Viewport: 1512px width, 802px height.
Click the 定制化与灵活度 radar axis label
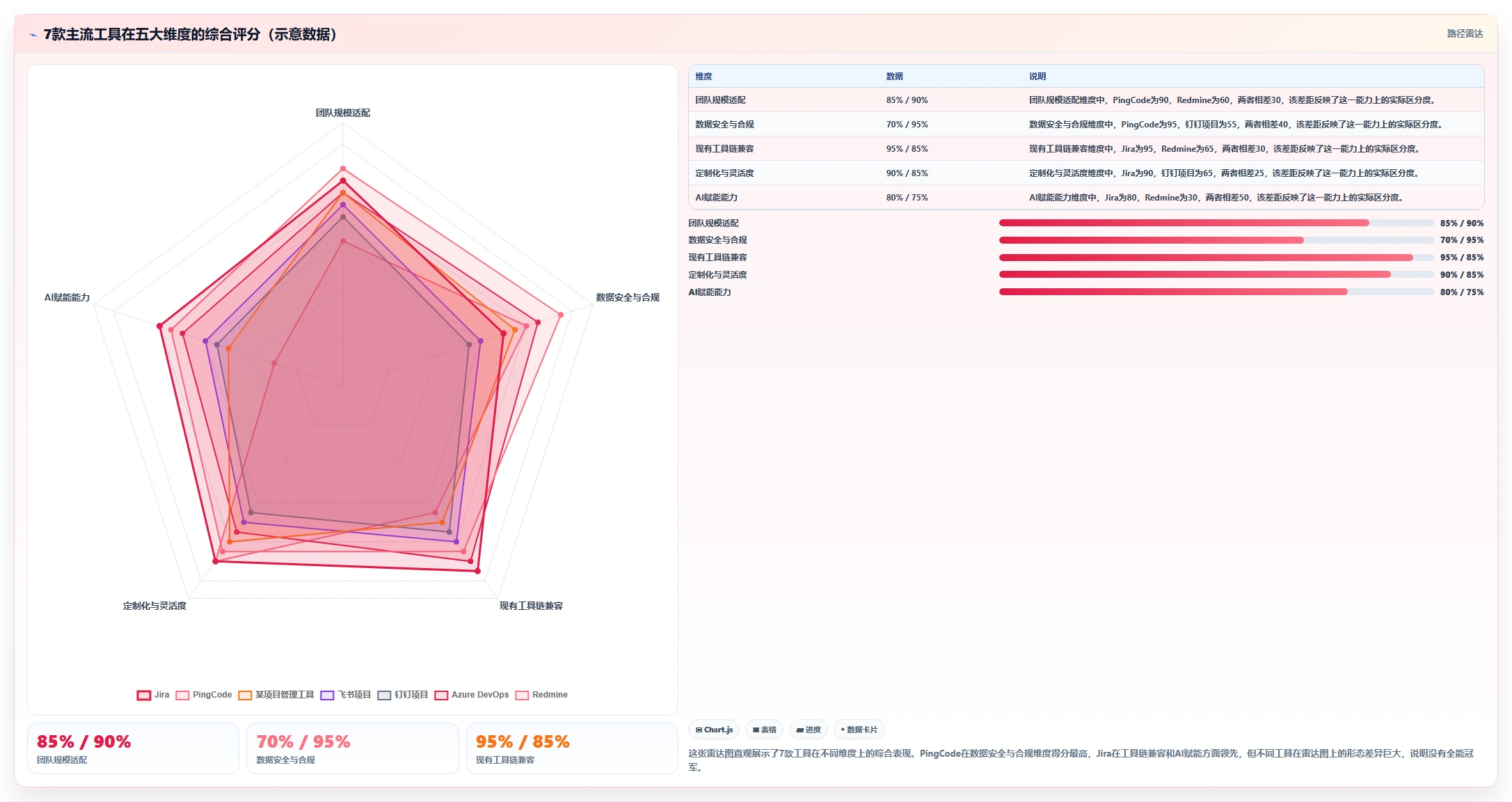(154, 606)
